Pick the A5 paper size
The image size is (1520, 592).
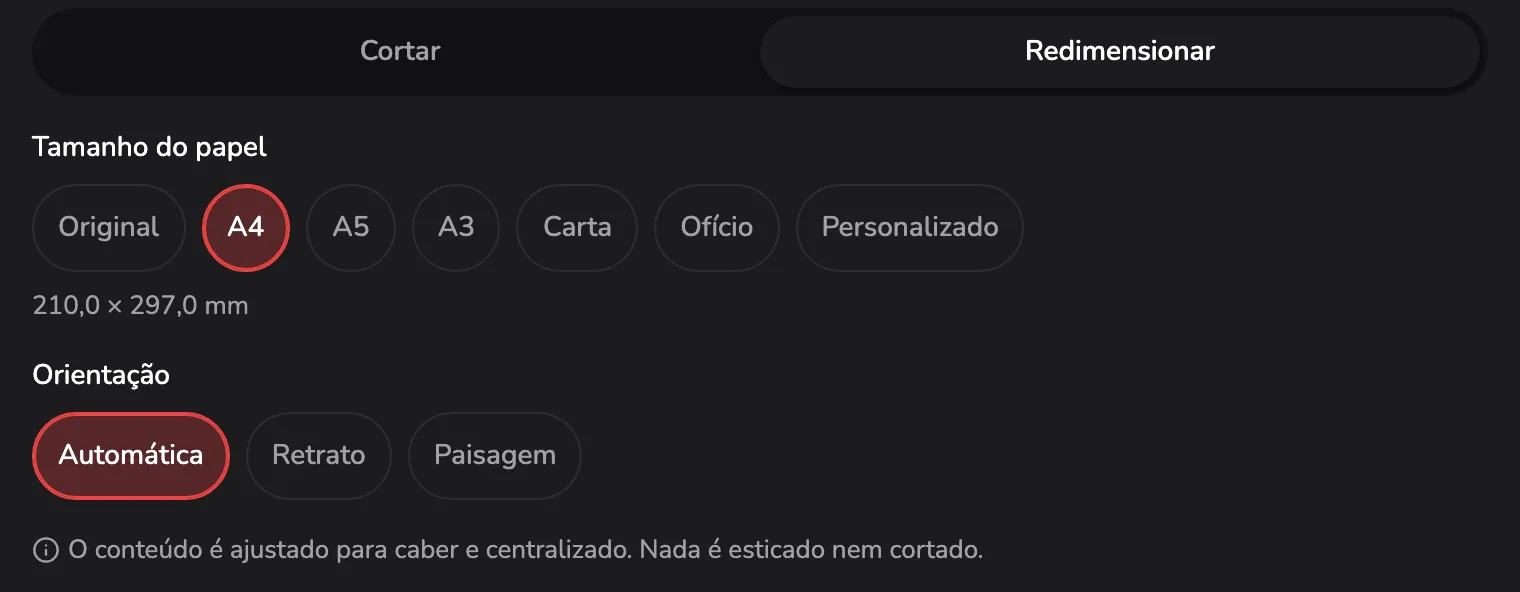click(351, 227)
